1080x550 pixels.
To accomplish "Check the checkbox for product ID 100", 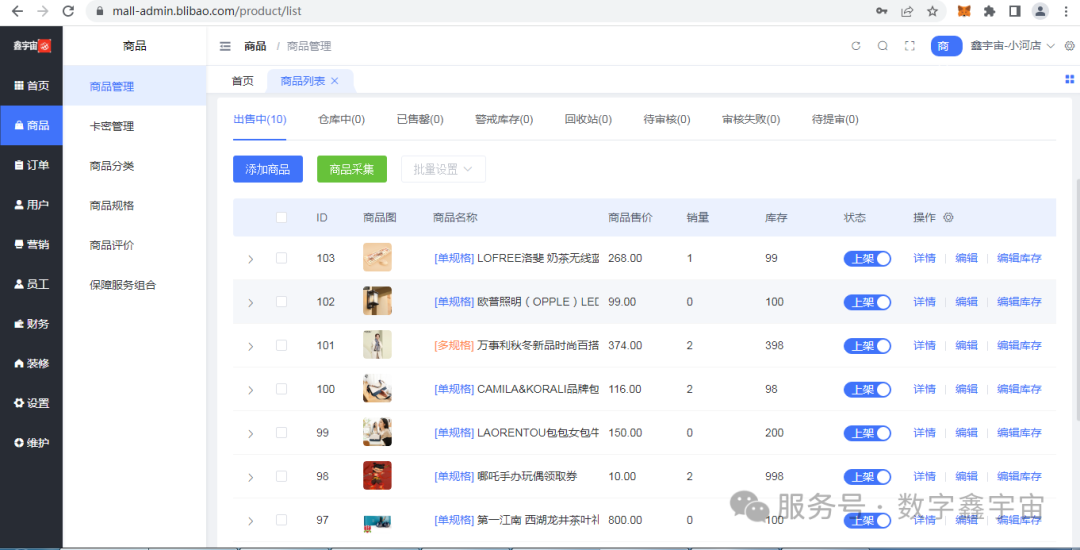I will click(281, 389).
